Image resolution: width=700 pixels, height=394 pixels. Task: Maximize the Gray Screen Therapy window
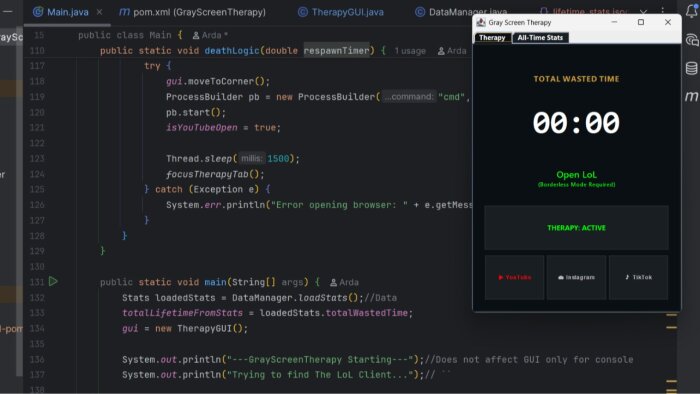coord(641,22)
